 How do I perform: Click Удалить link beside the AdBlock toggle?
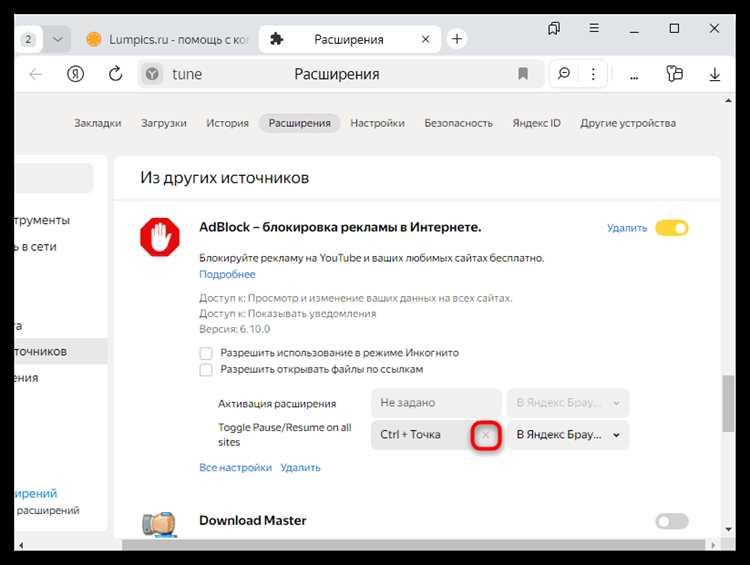click(x=627, y=228)
